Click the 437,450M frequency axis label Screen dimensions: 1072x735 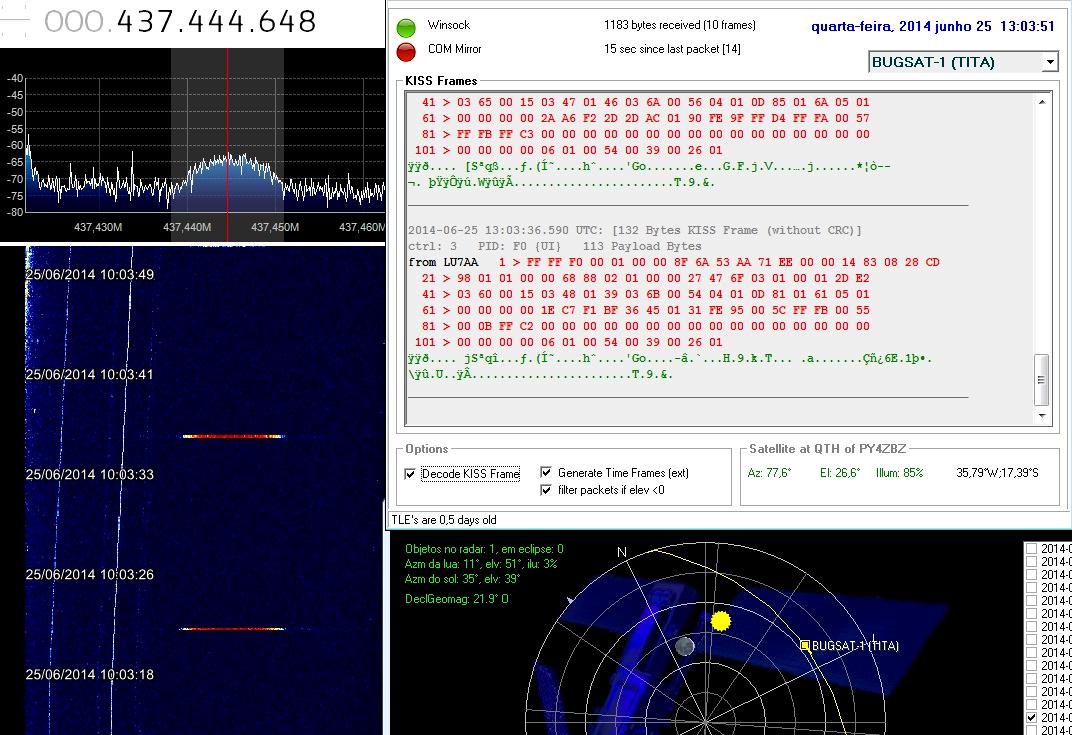[275, 227]
